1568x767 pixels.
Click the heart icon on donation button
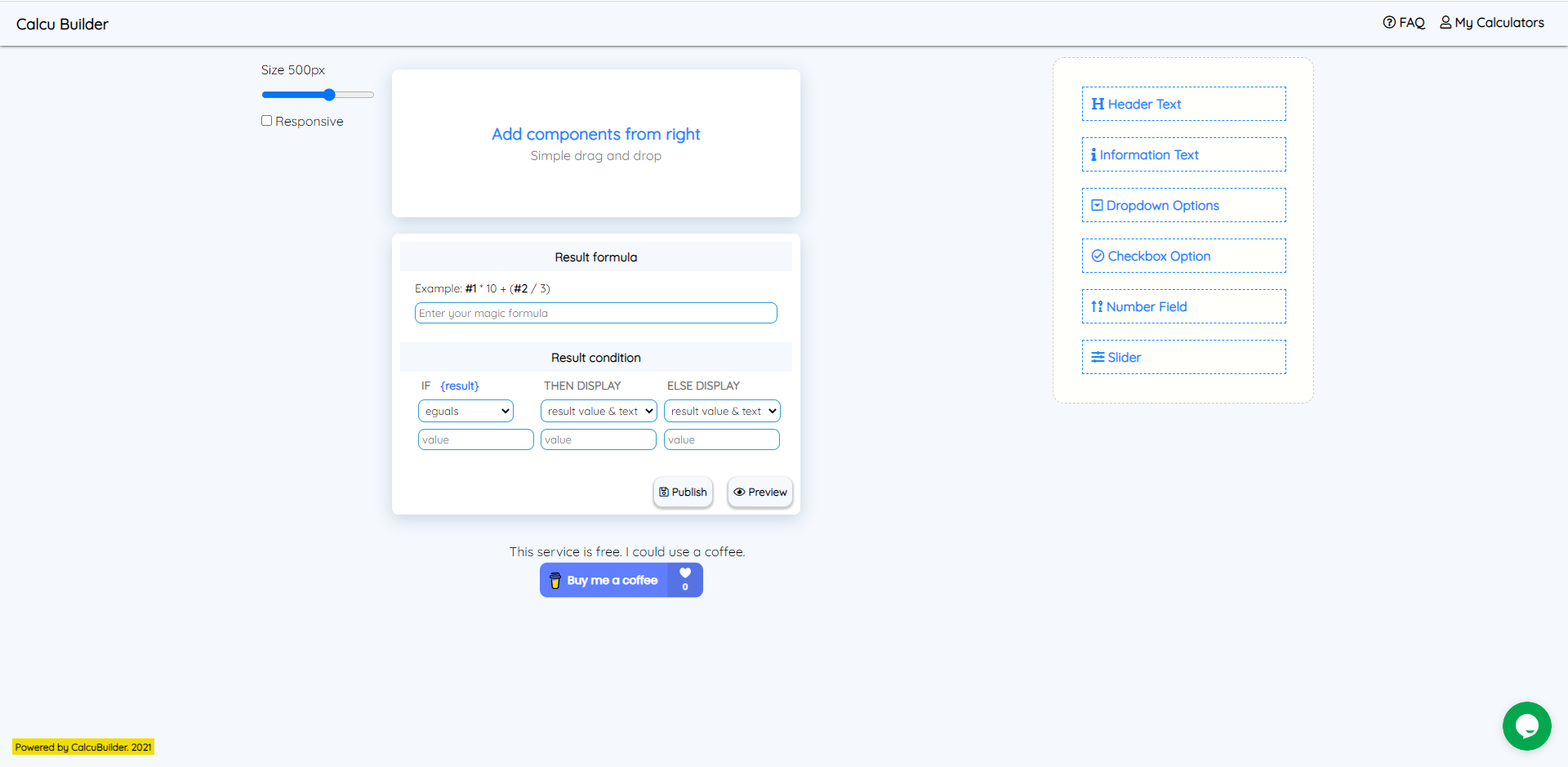click(x=684, y=573)
